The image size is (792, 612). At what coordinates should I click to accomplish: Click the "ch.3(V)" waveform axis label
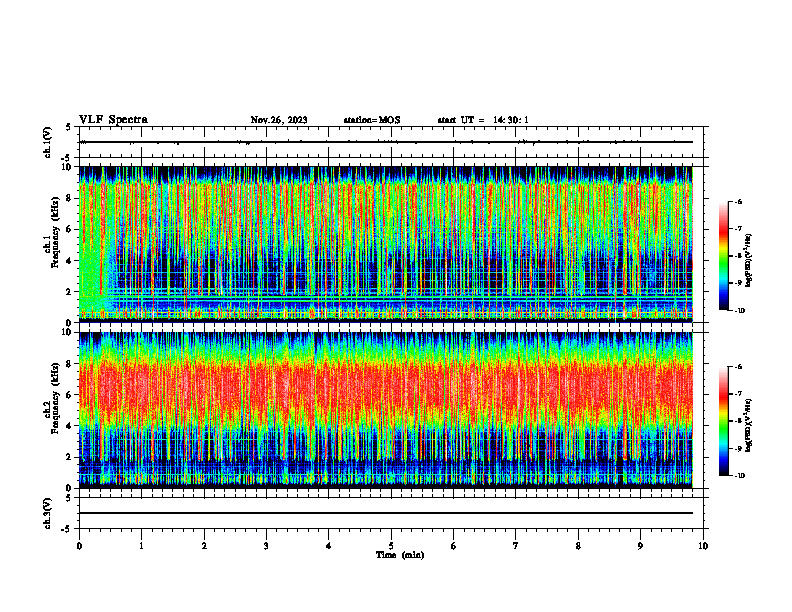47,513
